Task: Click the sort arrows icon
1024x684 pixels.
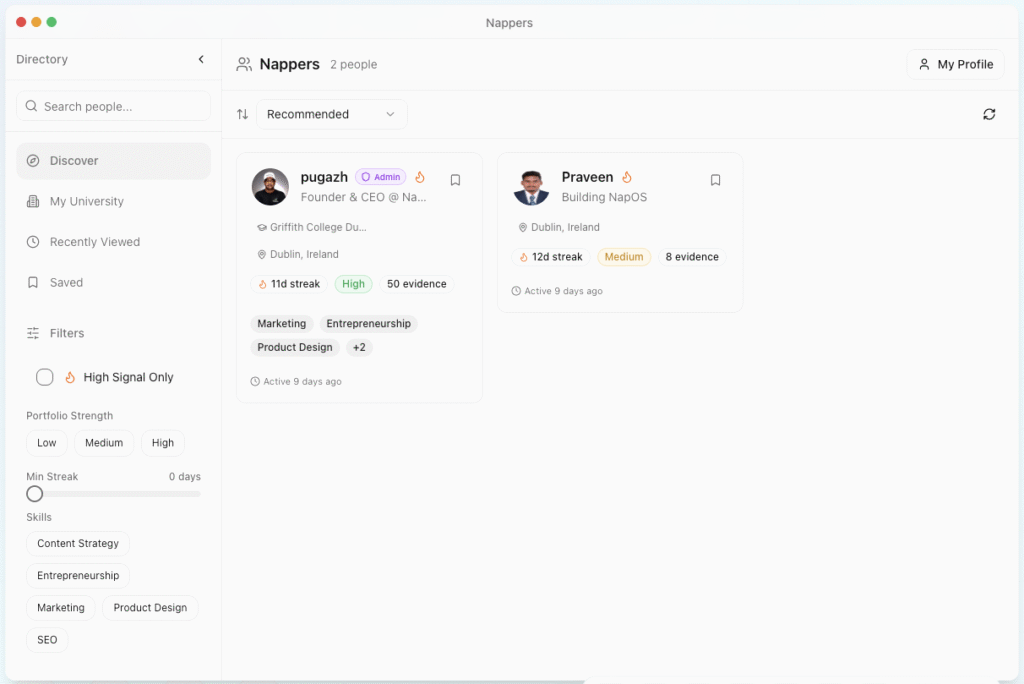Action: coord(242,114)
